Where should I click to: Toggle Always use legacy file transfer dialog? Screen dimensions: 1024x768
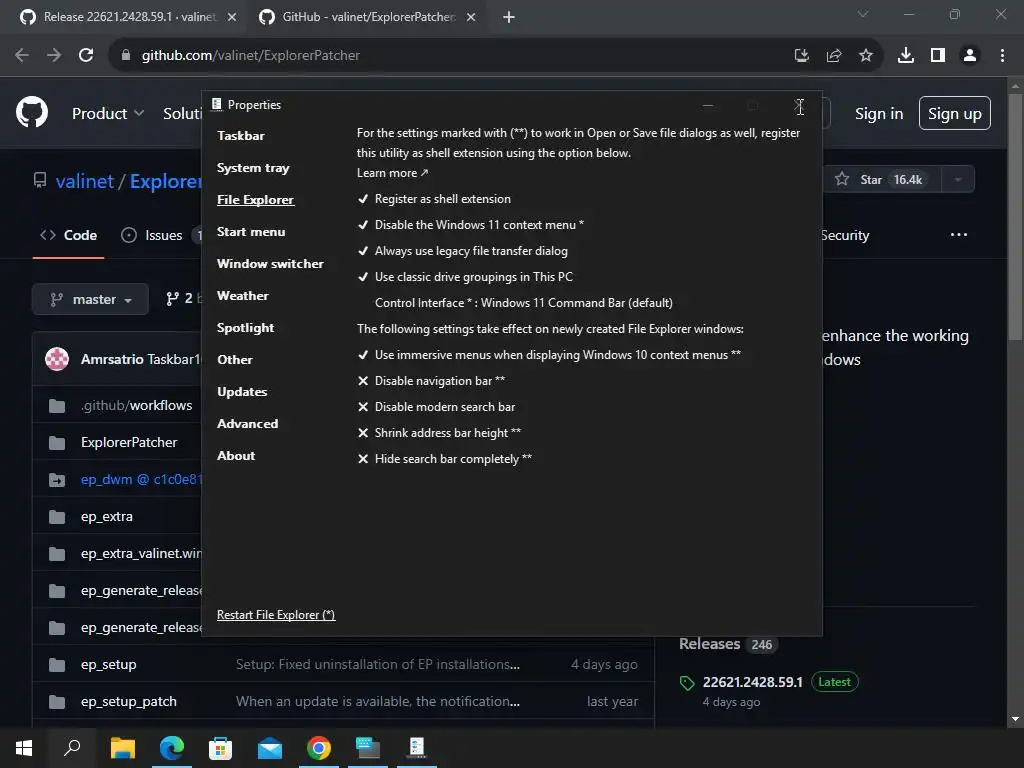tap(462, 251)
